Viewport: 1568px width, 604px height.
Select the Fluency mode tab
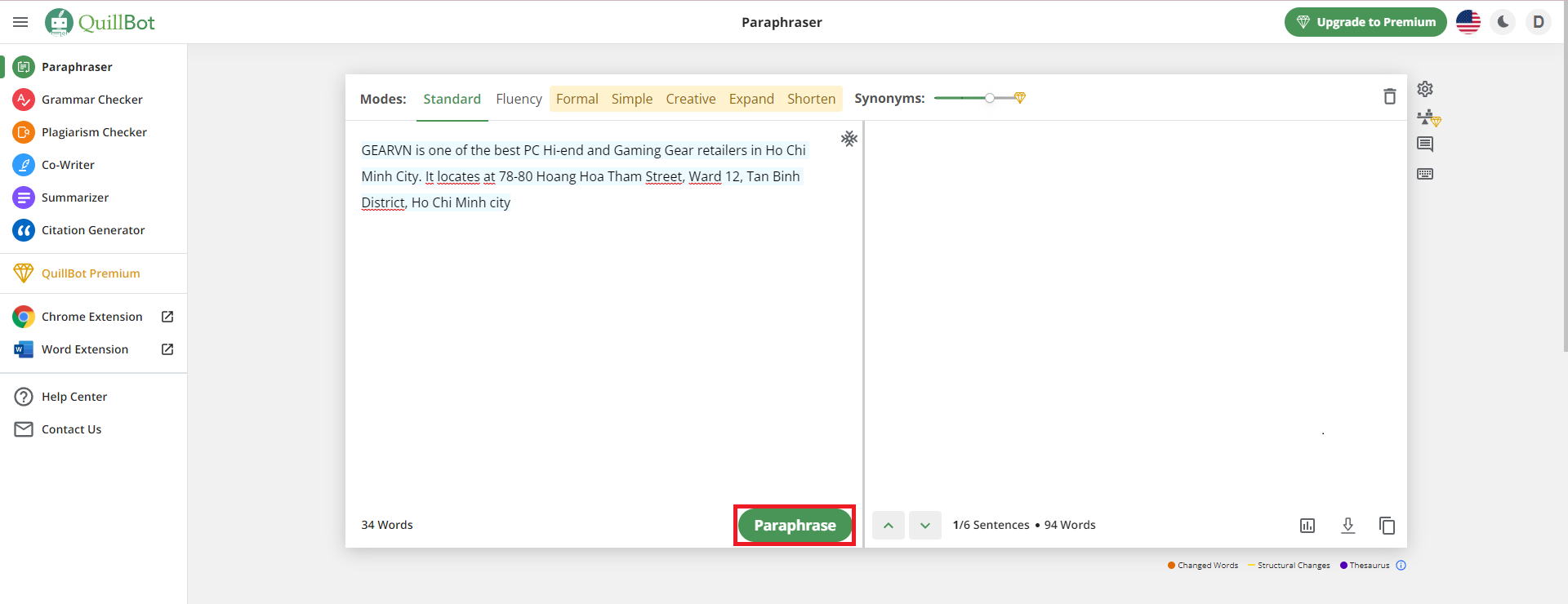click(x=519, y=99)
